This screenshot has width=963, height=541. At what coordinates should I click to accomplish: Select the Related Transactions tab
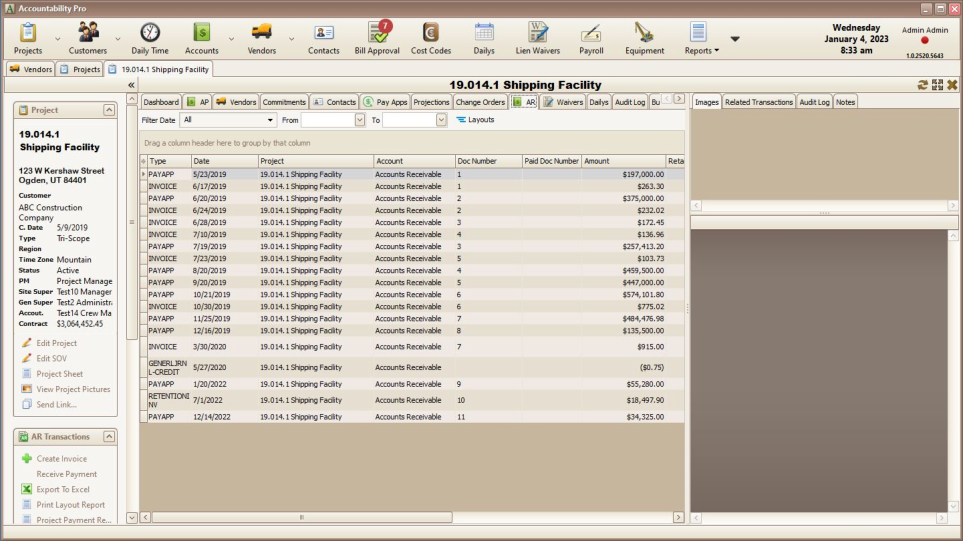[x=759, y=102]
